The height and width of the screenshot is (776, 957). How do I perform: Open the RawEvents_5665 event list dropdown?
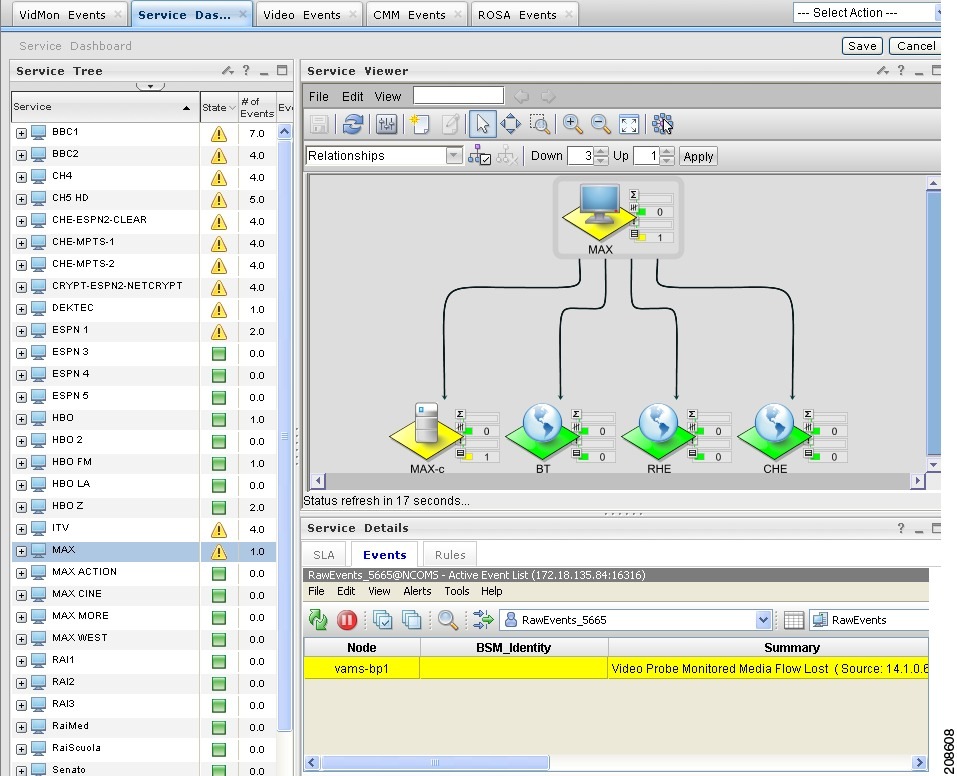tap(763, 620)
